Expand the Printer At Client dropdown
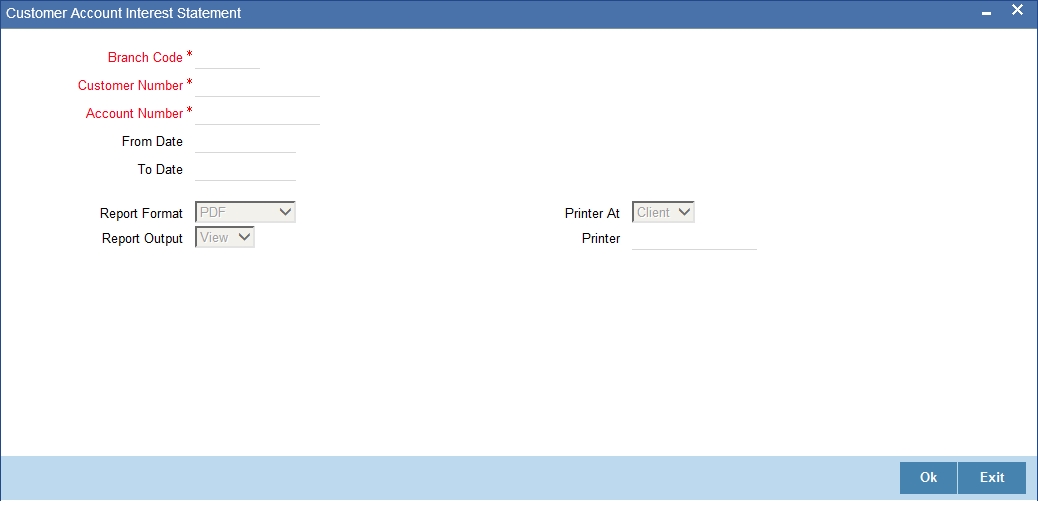1038x508 pixels. pos(663,212)
